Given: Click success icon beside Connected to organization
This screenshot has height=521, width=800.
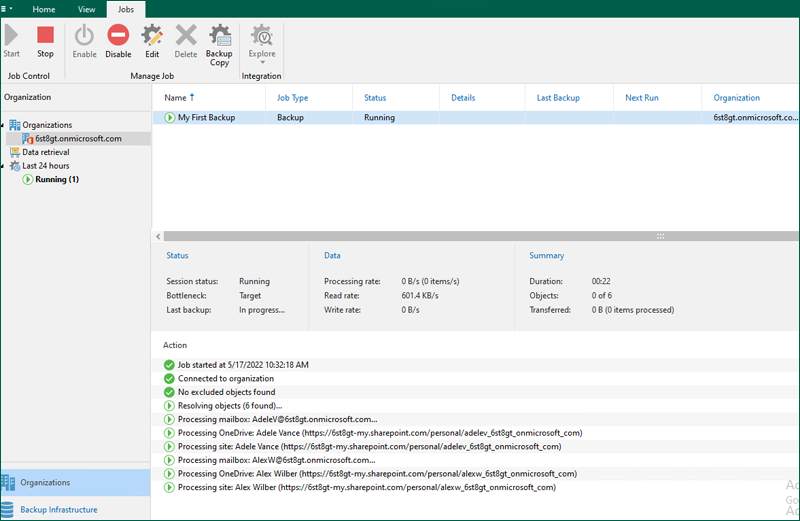Looking at the screenshot, I should 169,379.
